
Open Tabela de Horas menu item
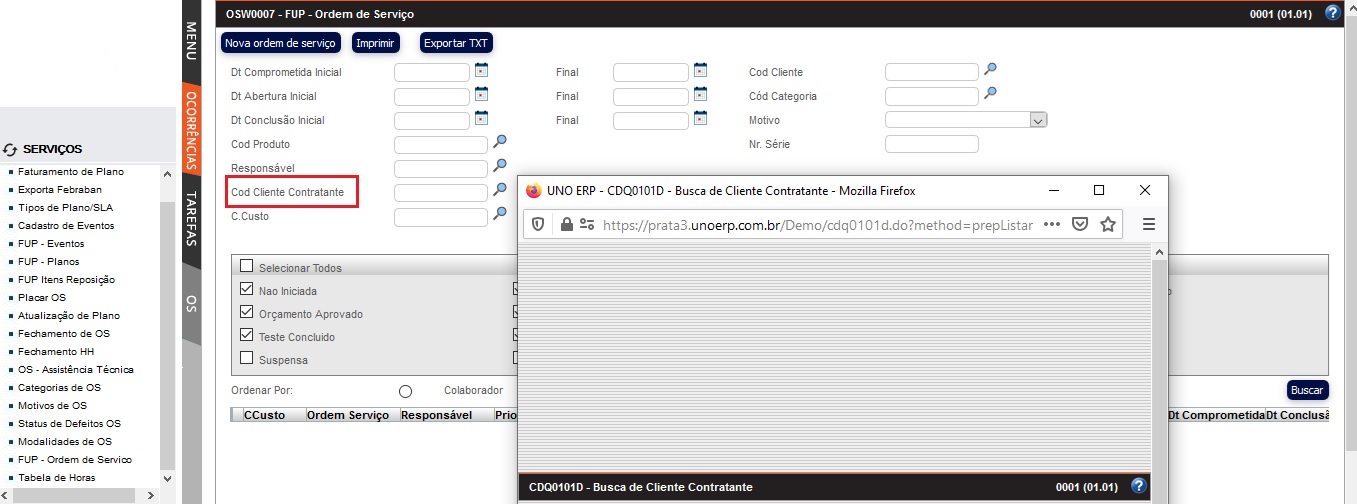pyautogui.click(x=56, y=477)
